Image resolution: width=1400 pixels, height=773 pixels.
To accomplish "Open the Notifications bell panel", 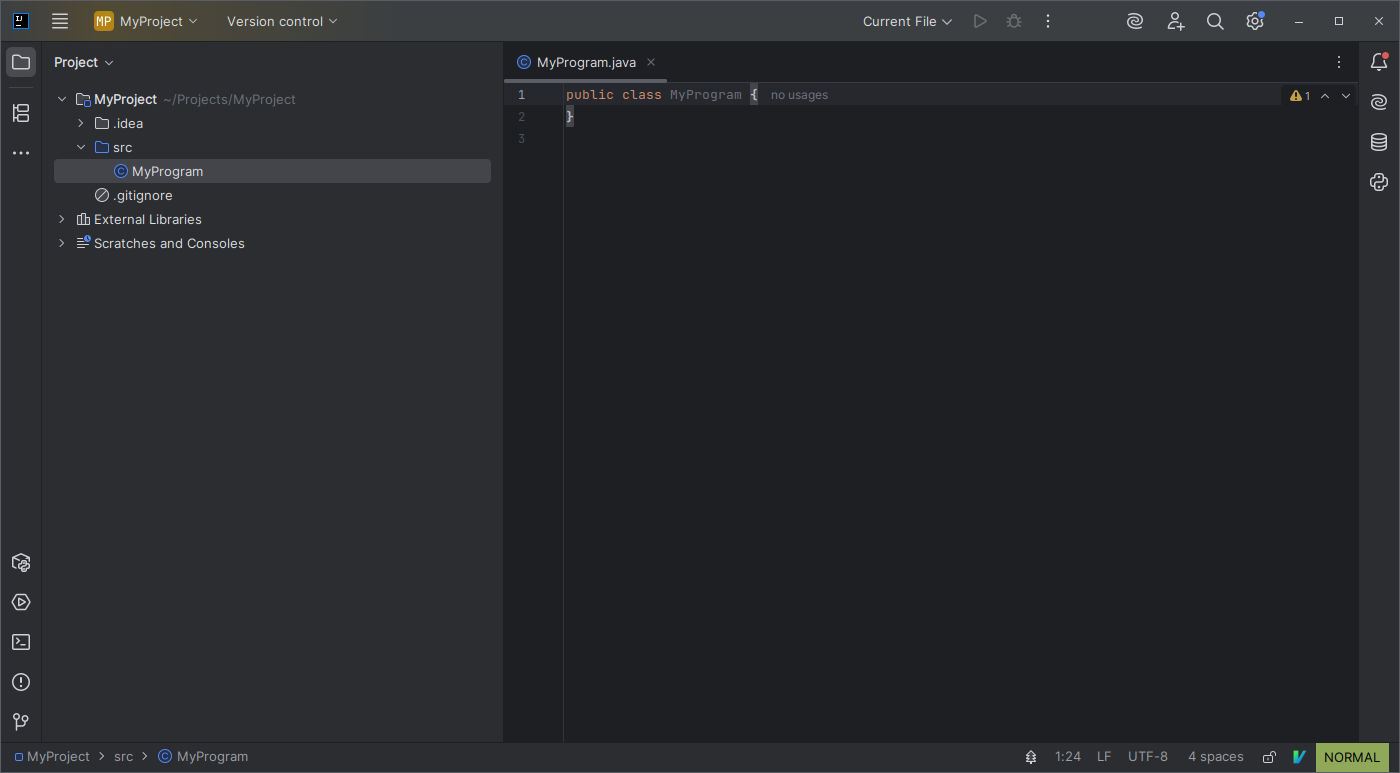I will point(1379,62).
